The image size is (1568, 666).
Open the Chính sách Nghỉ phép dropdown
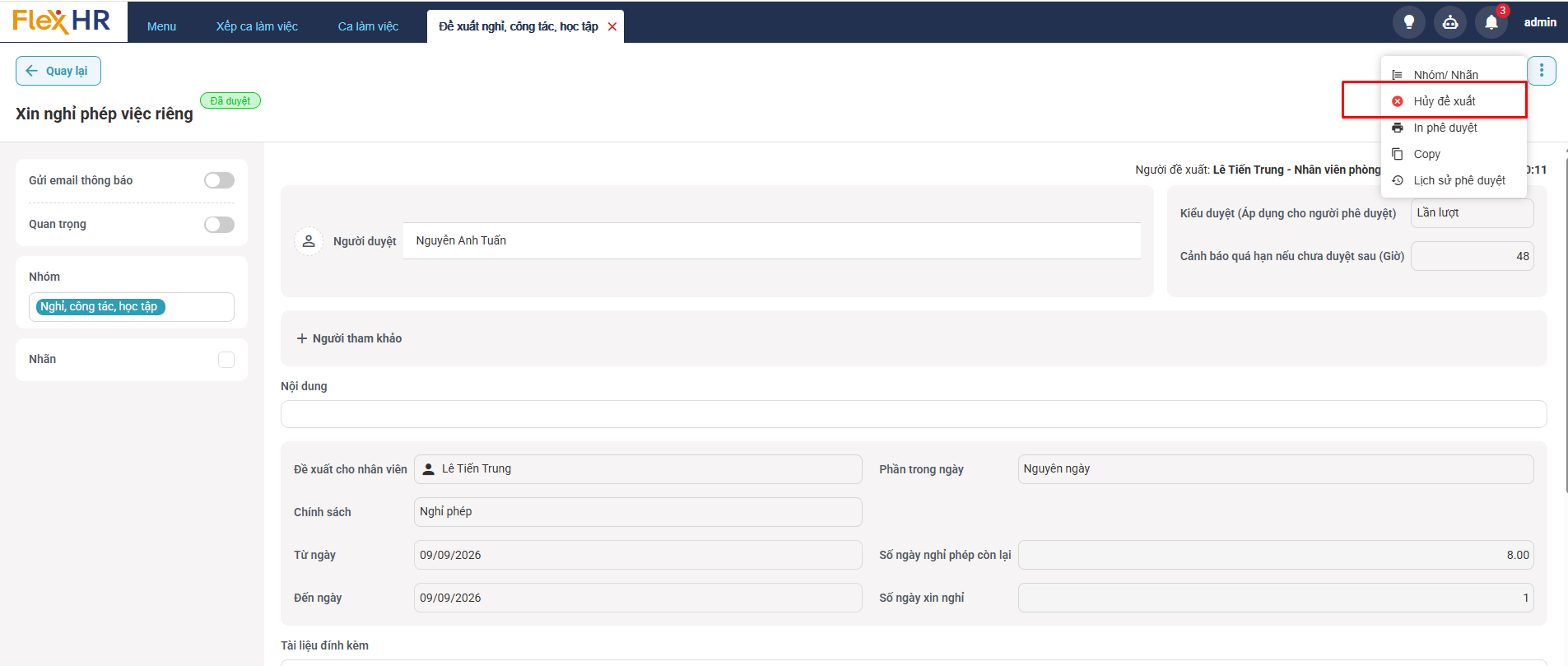pos(638,512)
